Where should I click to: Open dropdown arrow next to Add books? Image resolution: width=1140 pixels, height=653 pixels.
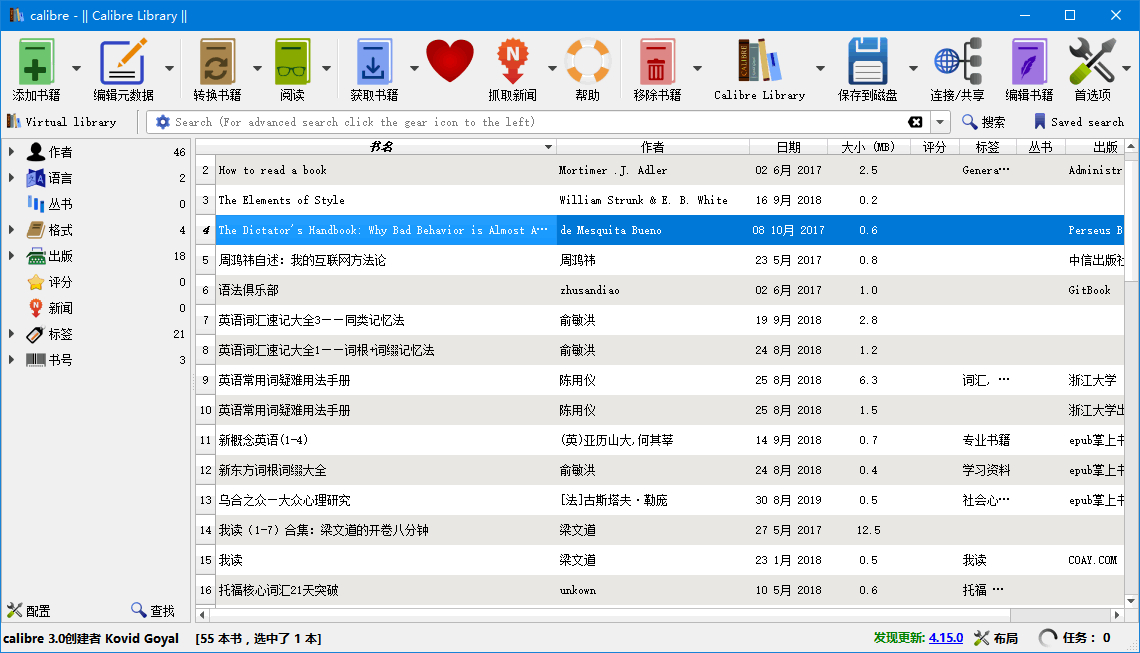[x=76, y=68]
